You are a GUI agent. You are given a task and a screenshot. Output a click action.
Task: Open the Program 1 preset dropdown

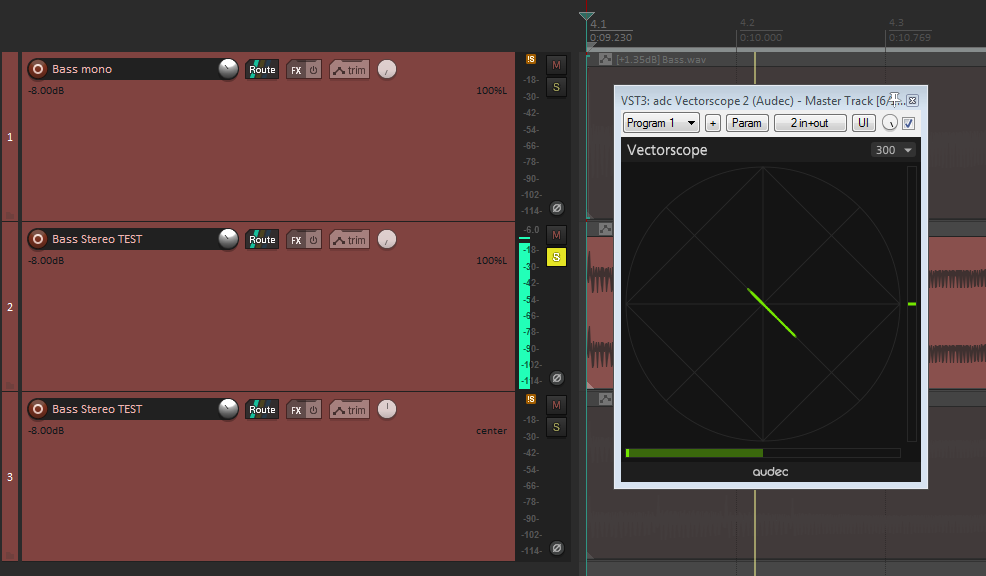coord(661,123)
